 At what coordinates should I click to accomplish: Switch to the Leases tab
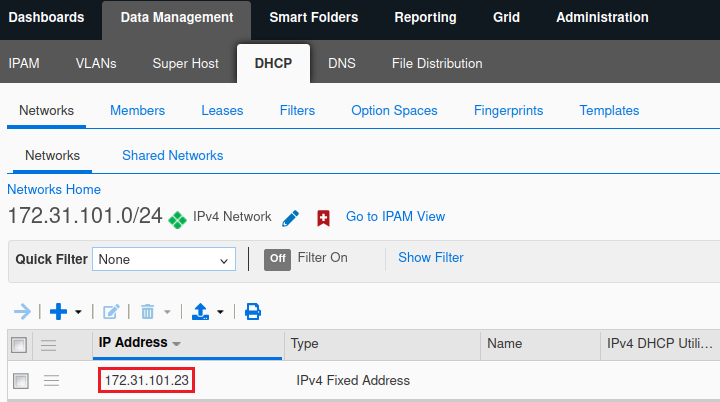tap(222, 110)
